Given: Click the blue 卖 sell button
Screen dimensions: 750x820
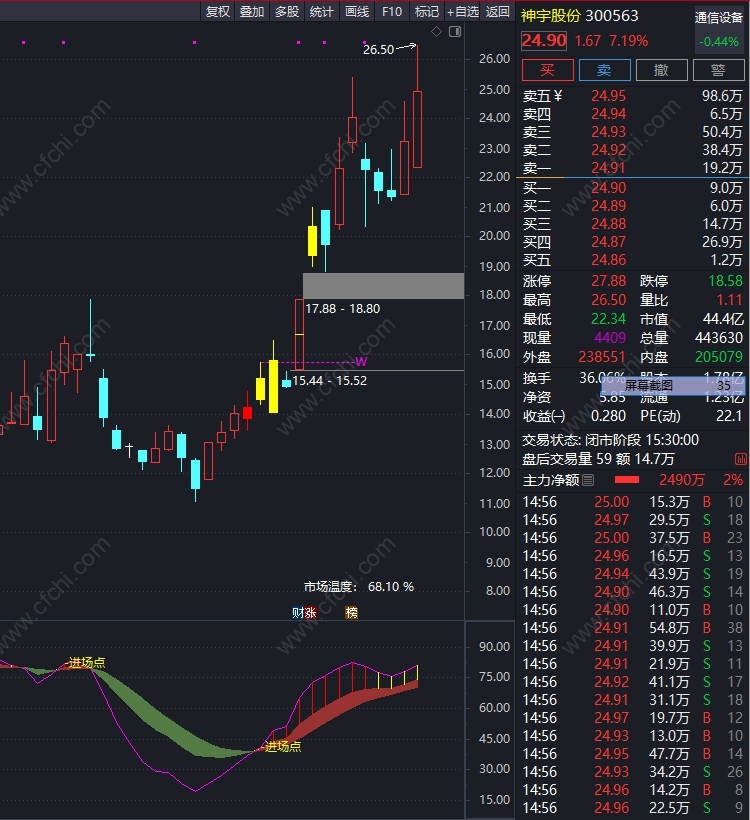Looking at the screenshot, I should click(x=605, y=70).
